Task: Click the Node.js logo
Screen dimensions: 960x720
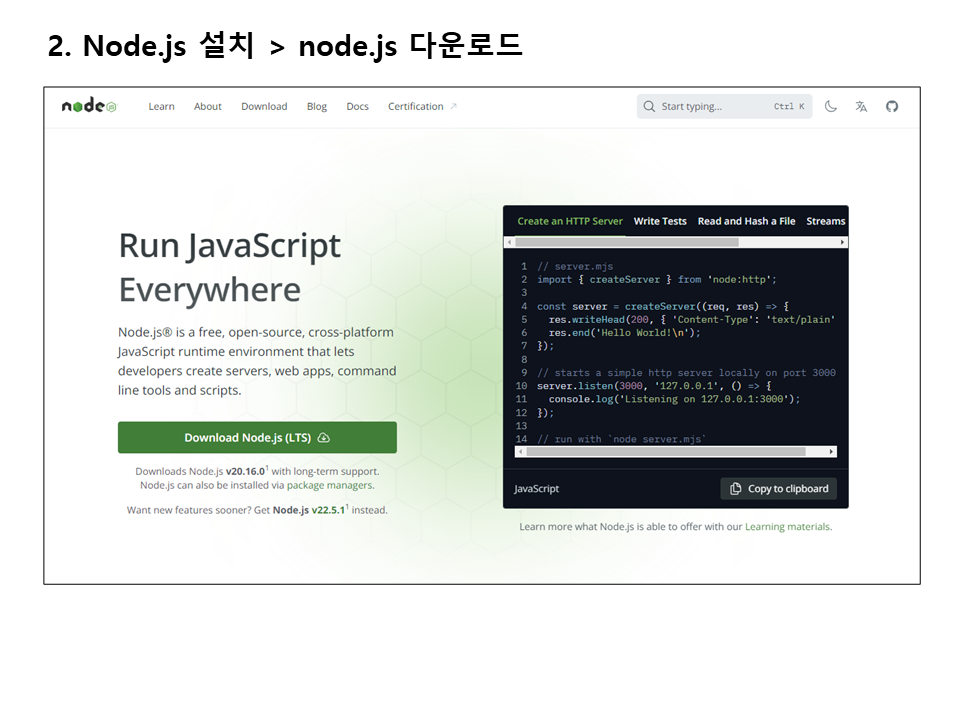Action: click(89, 106)
